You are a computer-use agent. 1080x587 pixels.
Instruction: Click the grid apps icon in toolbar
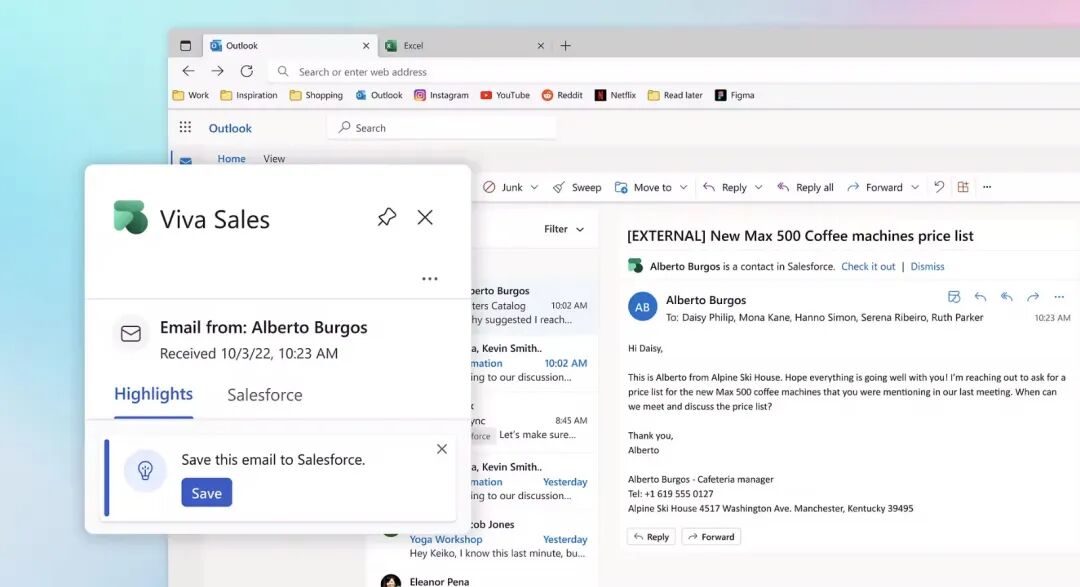(963, 187)
